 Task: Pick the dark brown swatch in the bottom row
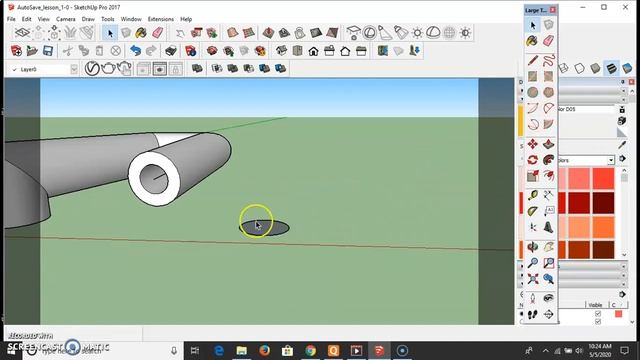click(603, 249)
